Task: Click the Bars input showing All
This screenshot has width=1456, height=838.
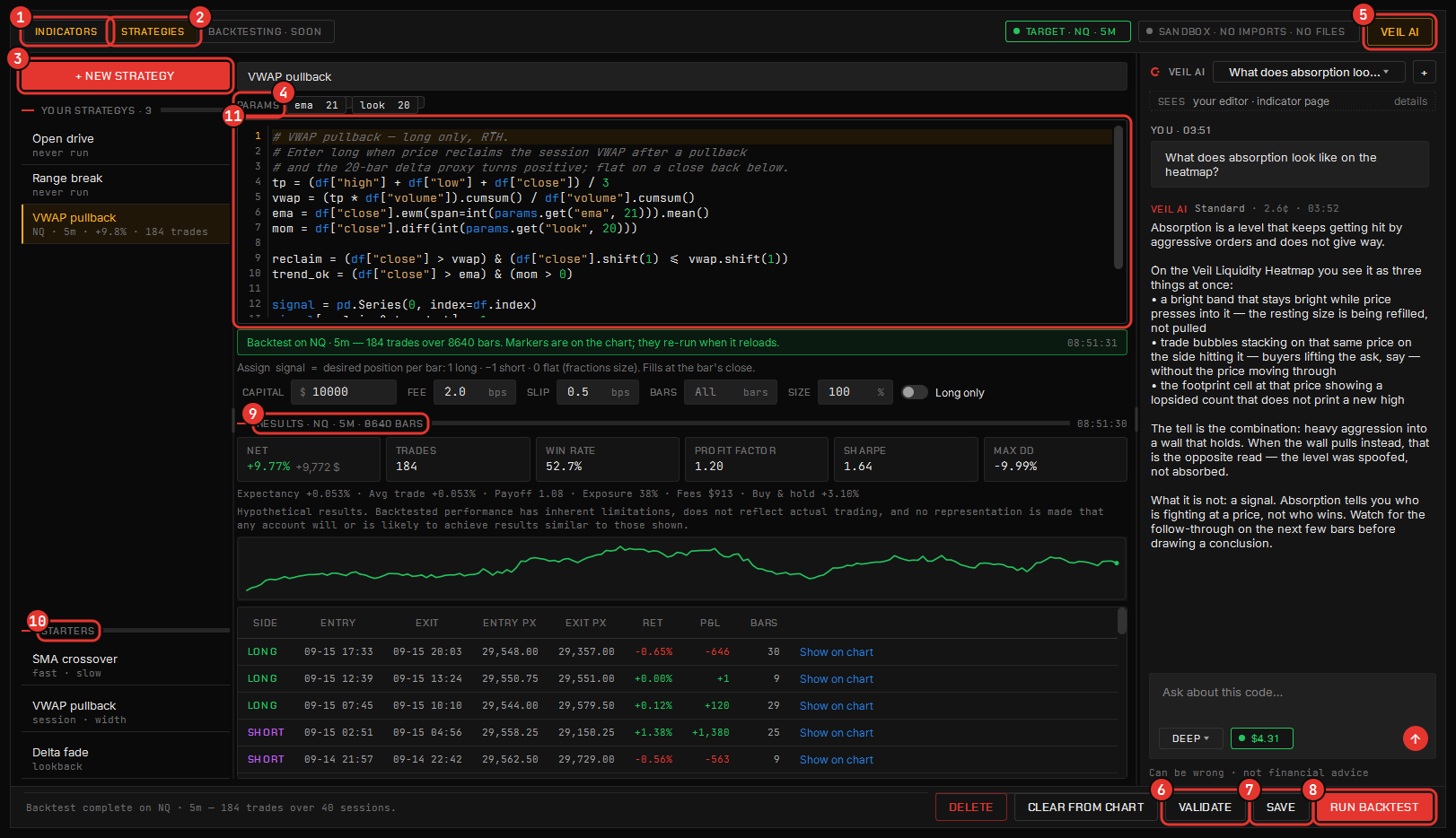Action: click(731, 392)
